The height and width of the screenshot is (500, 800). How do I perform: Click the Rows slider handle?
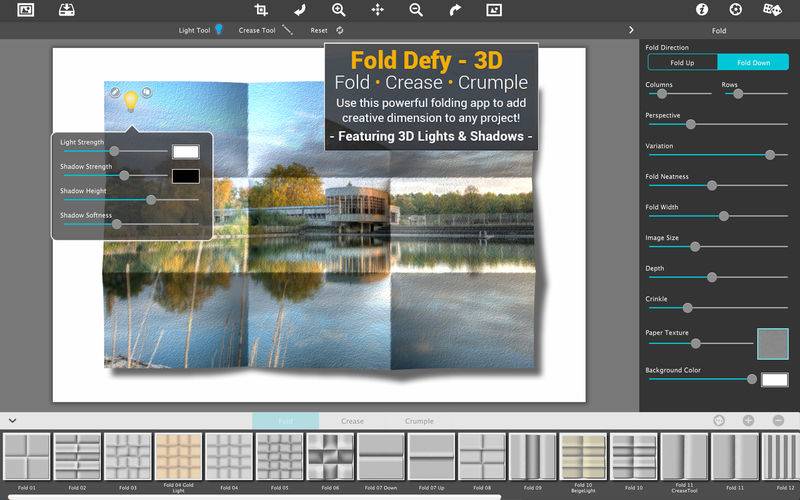click(738, 94)
